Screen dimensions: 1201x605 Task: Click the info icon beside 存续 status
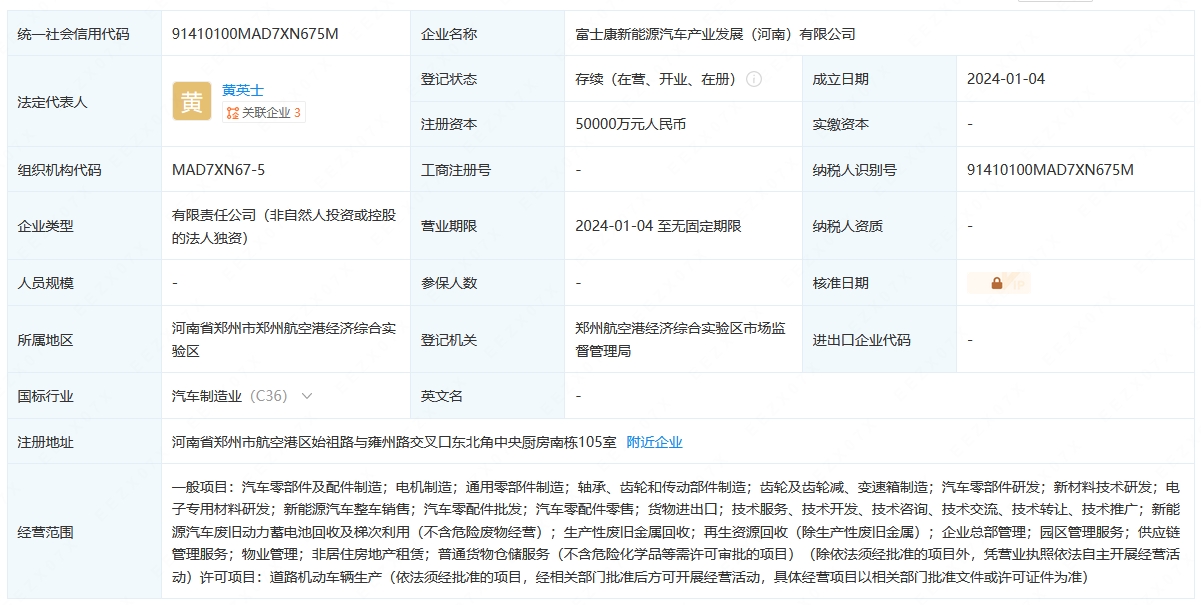click(754, 79)
